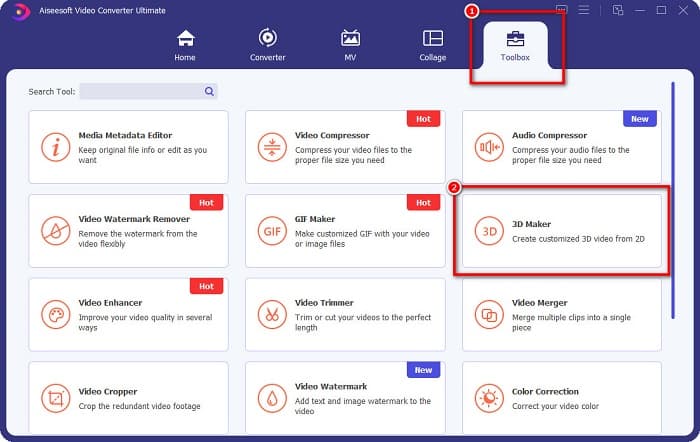
Task: Open Video Watermark Remover title
Action: pyautogui.click(x=134, y=219)
